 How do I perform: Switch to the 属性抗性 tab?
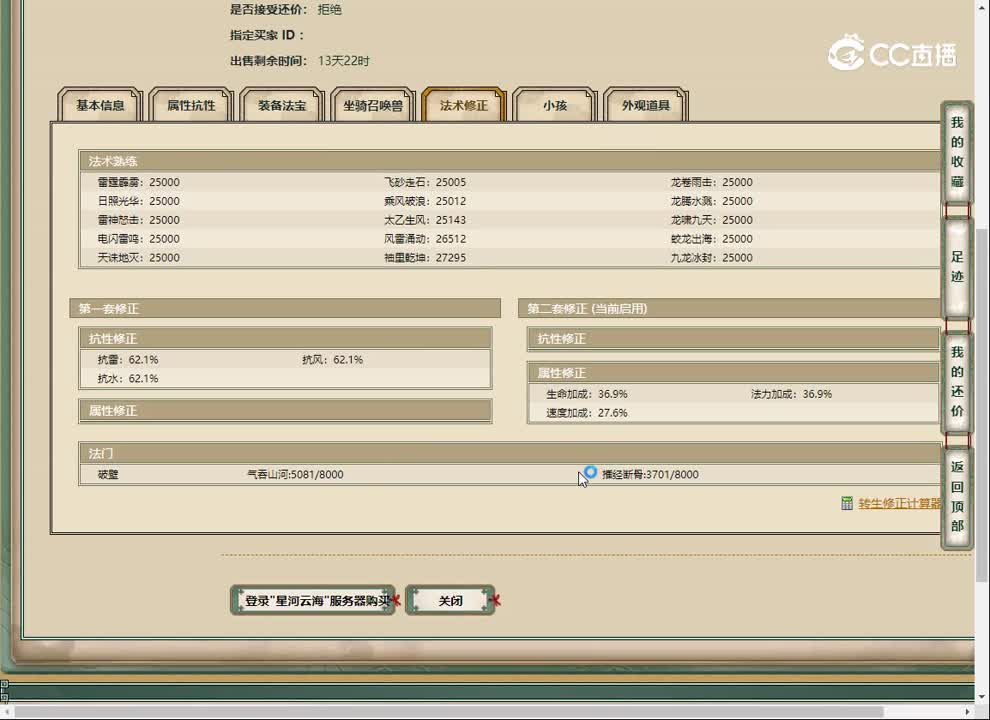[191, 105]
